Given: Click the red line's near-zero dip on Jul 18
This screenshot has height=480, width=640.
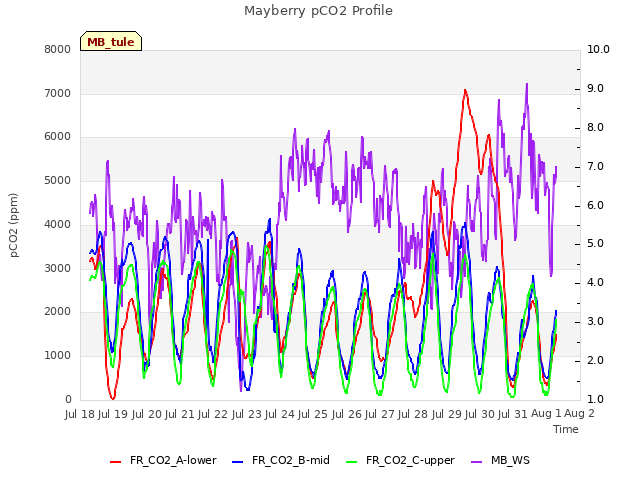Looking at the screenshot, I should 113,398.
